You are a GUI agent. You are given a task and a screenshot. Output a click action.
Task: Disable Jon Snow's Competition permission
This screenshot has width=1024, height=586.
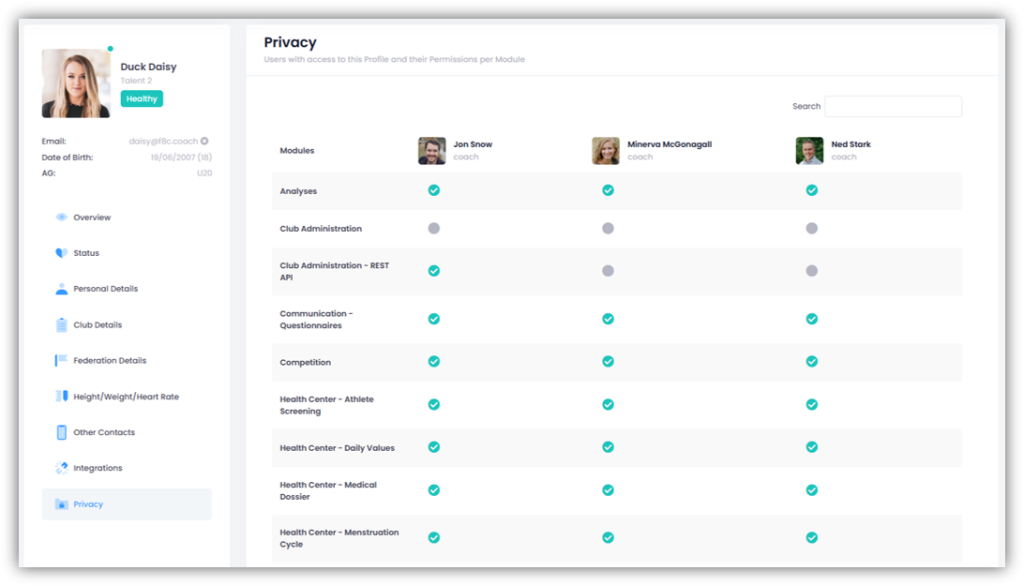434,362
